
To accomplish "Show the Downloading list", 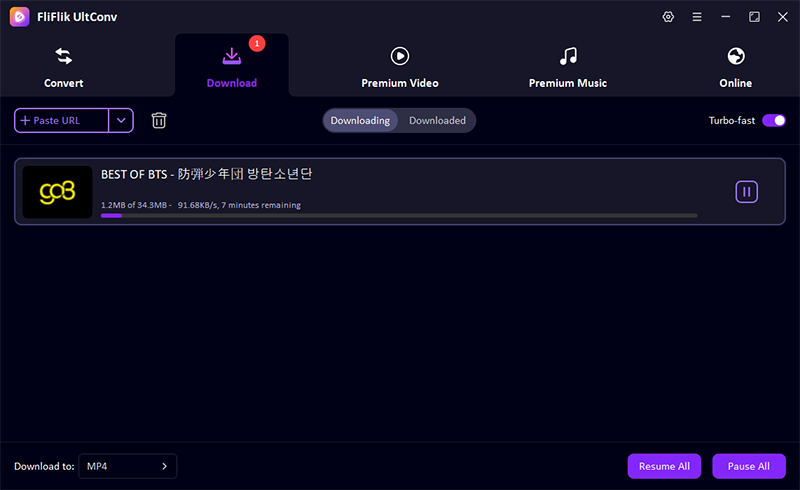I will tap(360, 120).
